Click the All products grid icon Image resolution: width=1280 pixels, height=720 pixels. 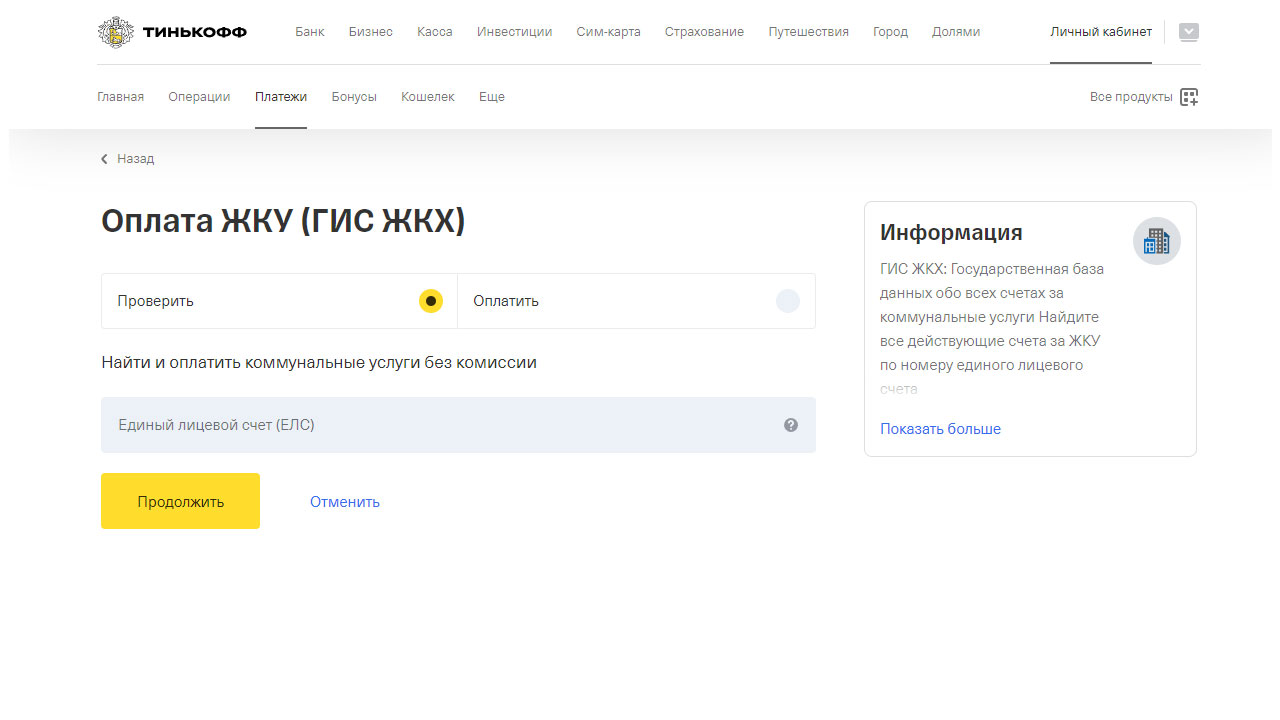(x=1189, y=97)
